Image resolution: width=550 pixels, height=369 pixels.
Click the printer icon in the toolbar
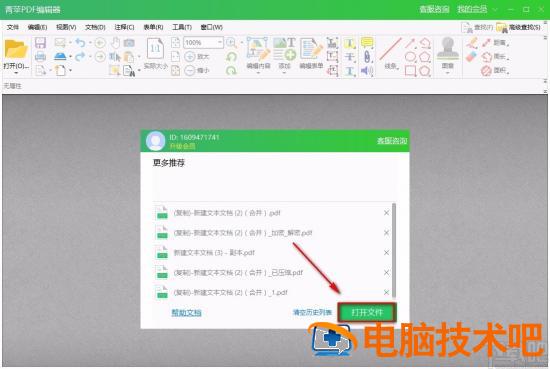click(40, 56)
